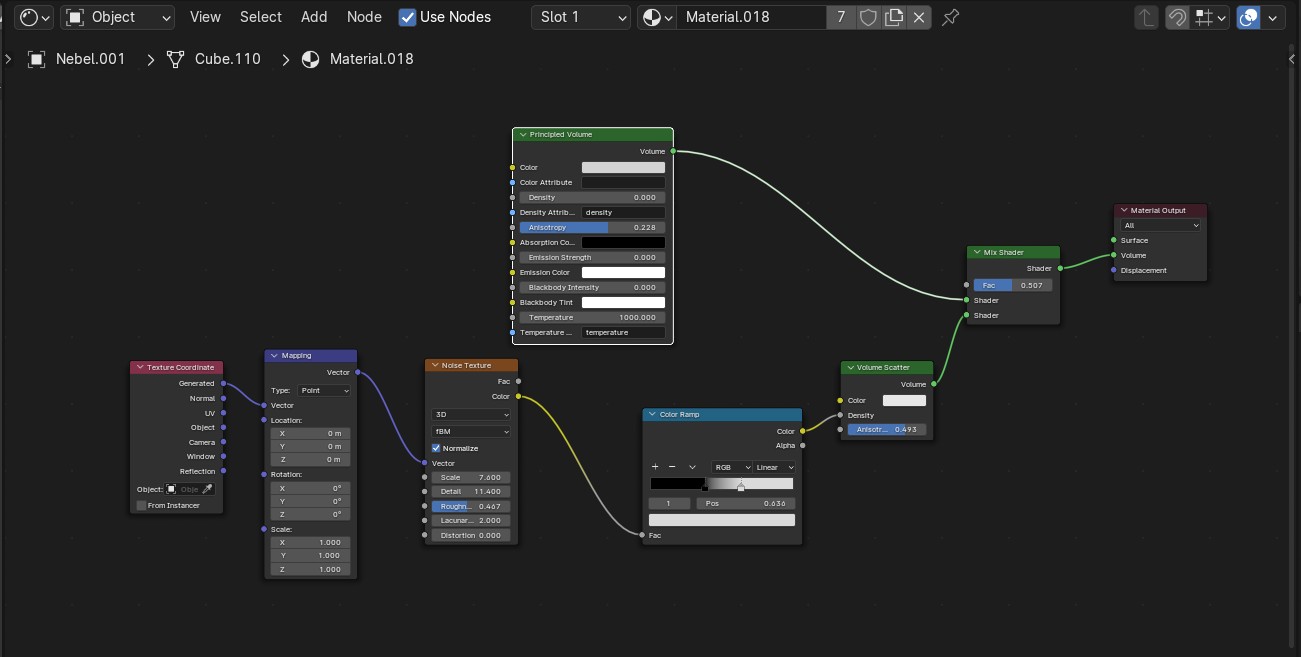Unlink Material.018 with the X button
The image size is (1301, 657).
(x=919, y=17)
